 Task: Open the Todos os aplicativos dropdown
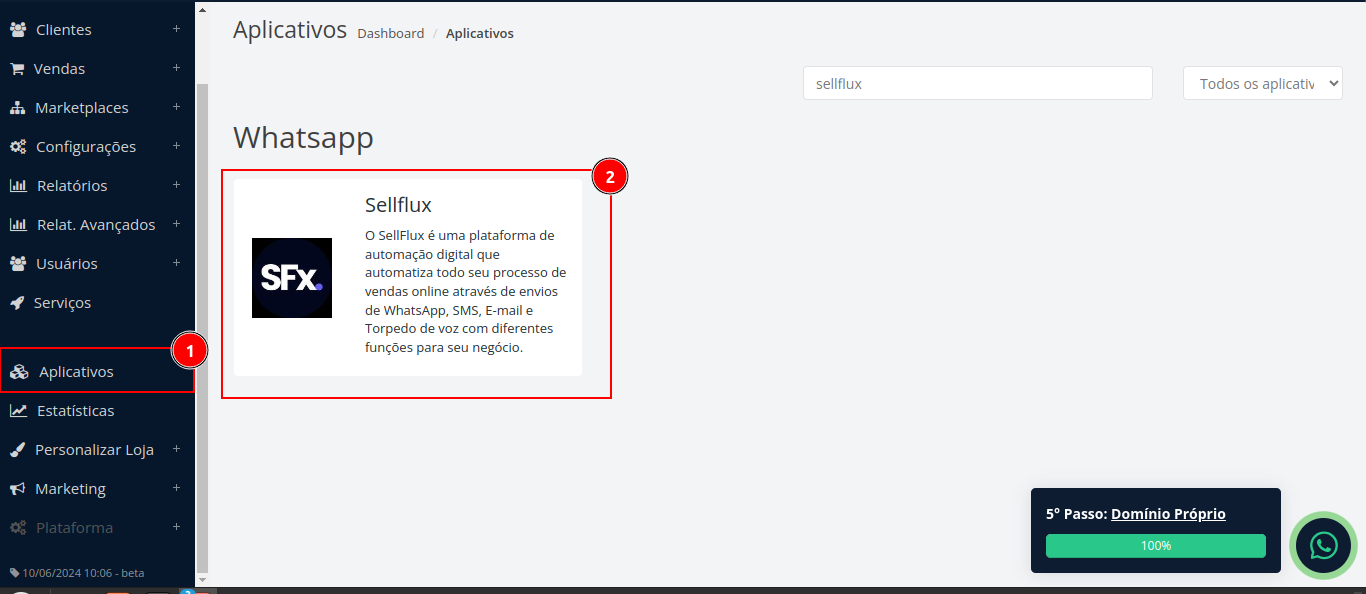tap(1262, 84)
